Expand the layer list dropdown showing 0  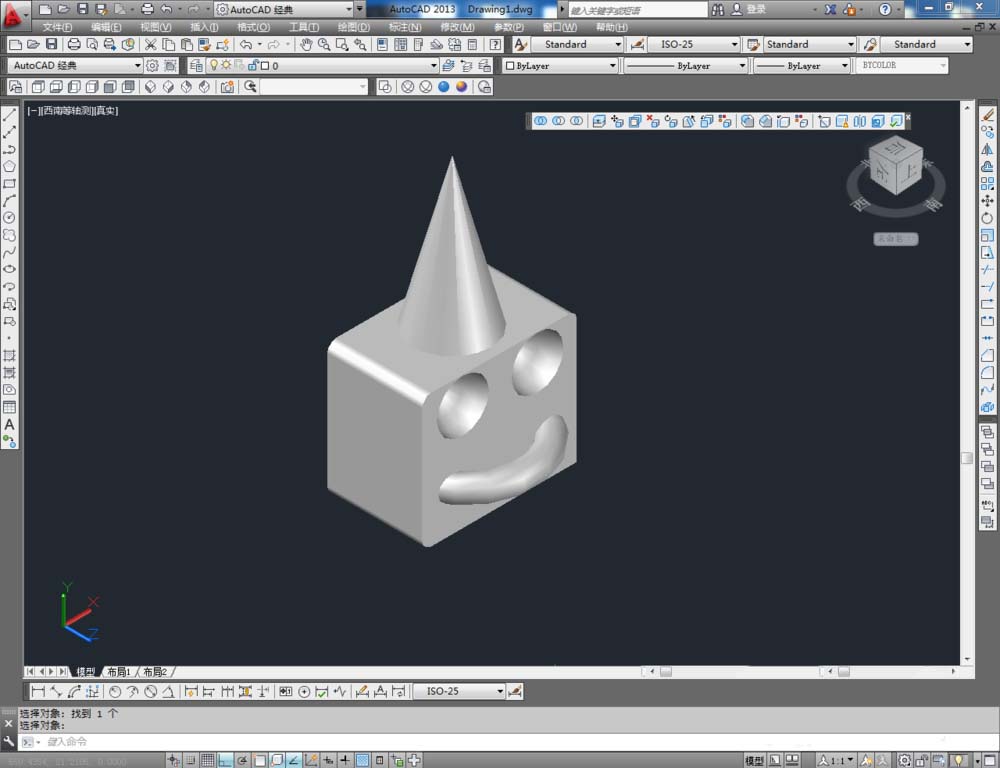(x=434, y=65)
